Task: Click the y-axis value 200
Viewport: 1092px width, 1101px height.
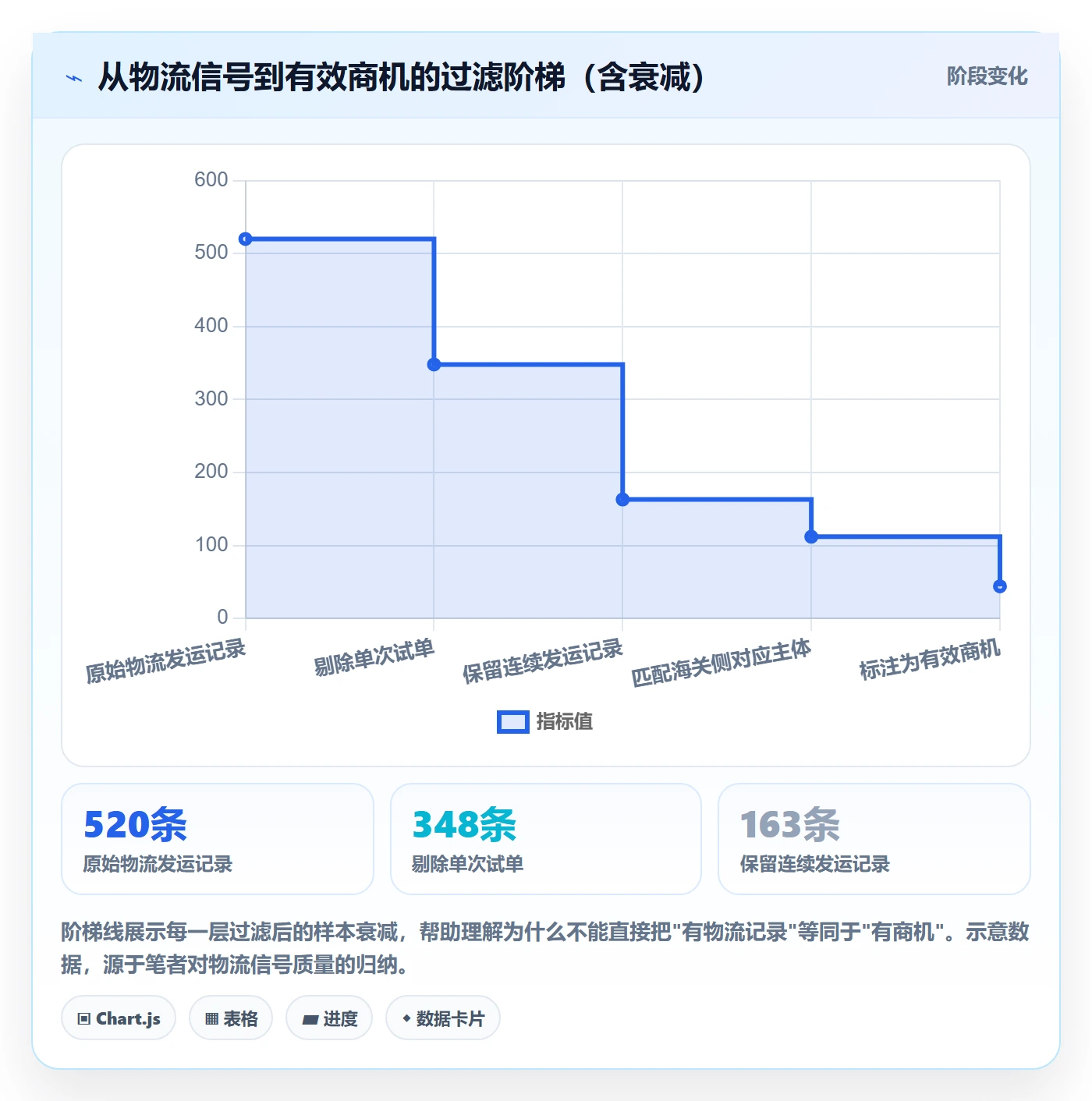Action: (x=211, y=472)
